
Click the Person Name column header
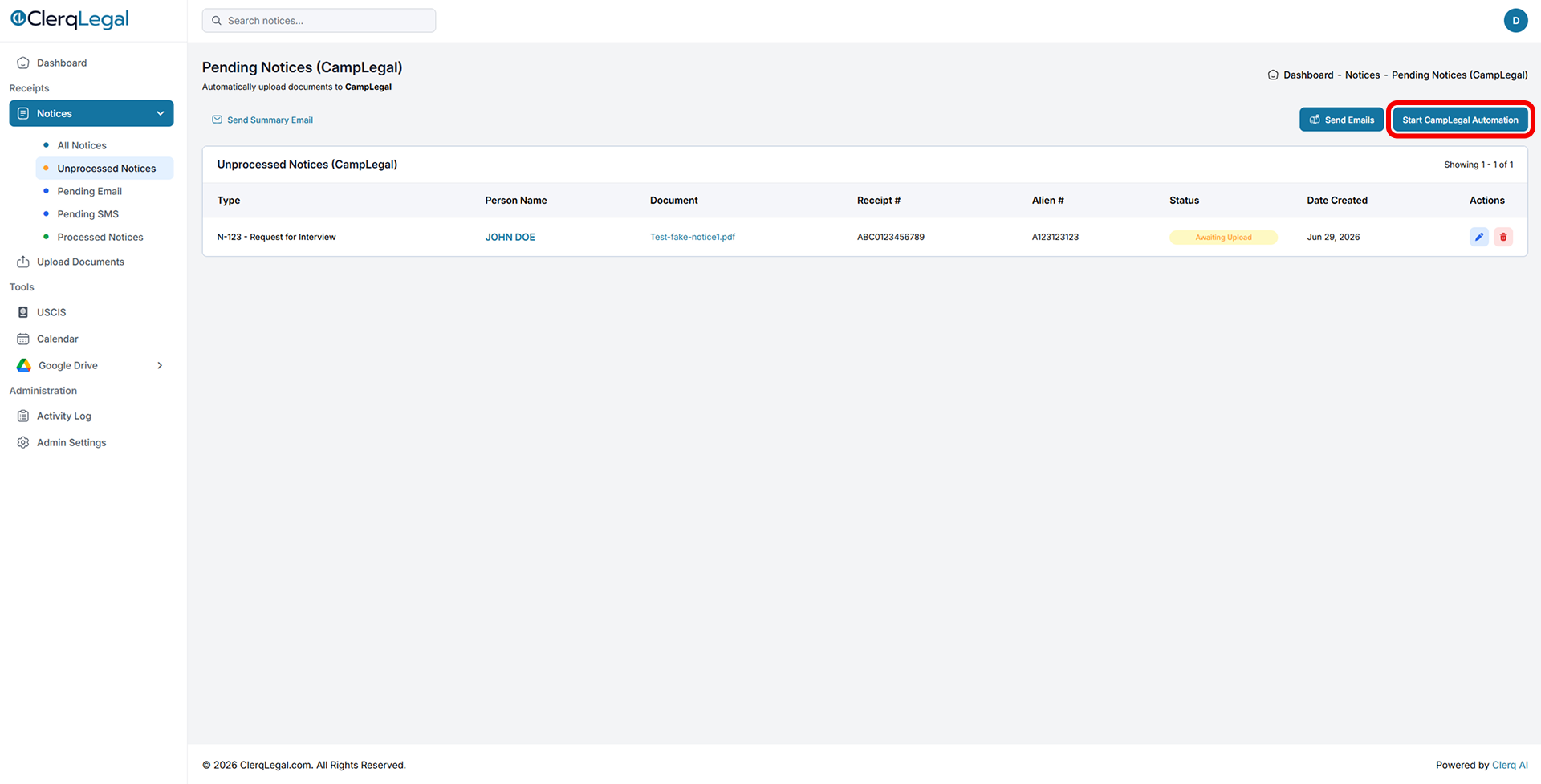point(516,201)
